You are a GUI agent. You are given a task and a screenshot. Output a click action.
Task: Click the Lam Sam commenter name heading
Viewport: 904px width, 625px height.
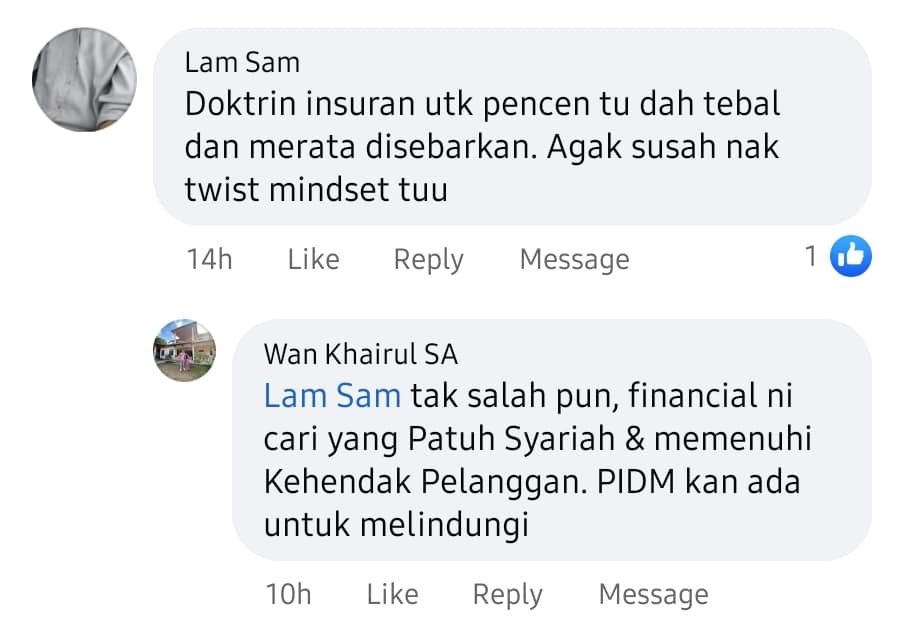click(242, 62)
